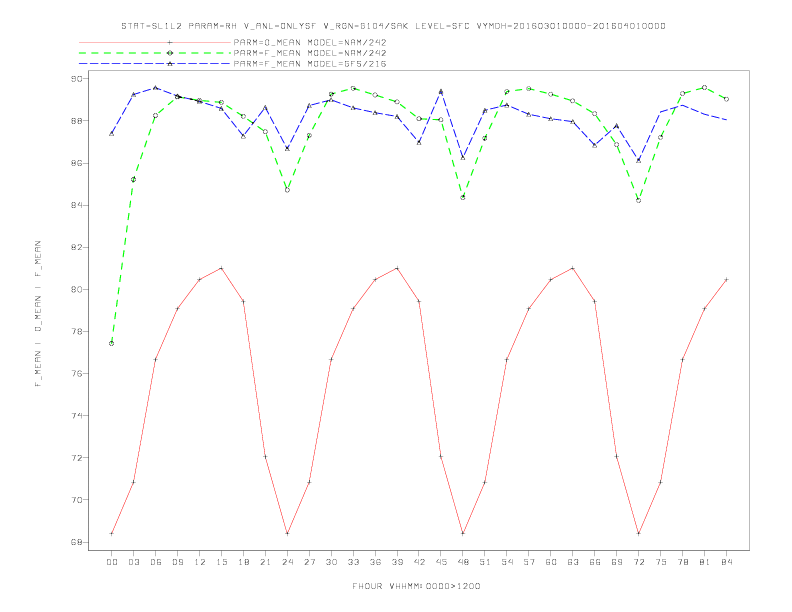Click y-axis tick label 86
792x612 pixels.
[77, 163]
